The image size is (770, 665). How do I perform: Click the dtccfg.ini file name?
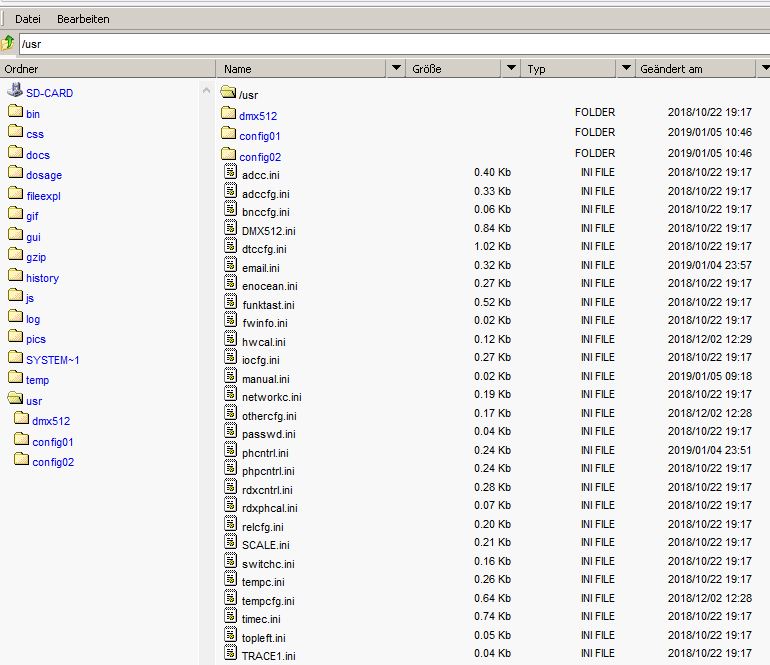[264, 249]
